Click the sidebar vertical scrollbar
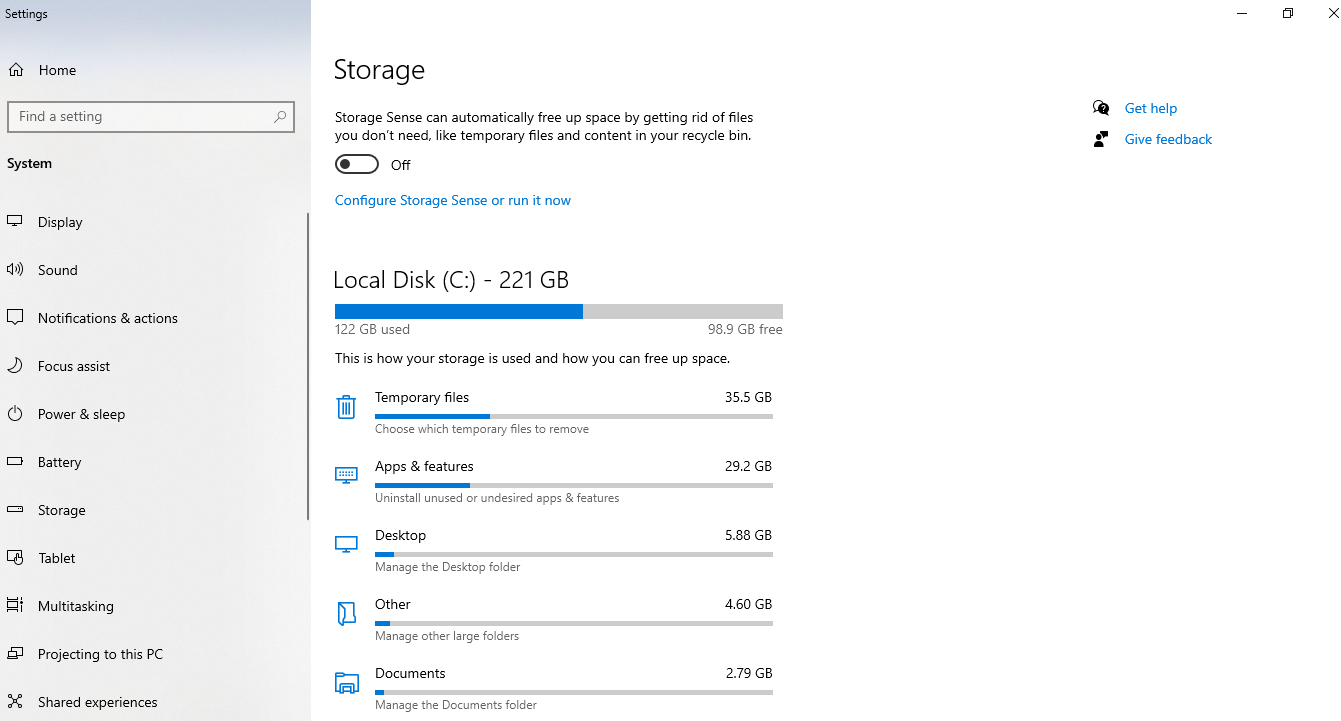 pos(308,366)
